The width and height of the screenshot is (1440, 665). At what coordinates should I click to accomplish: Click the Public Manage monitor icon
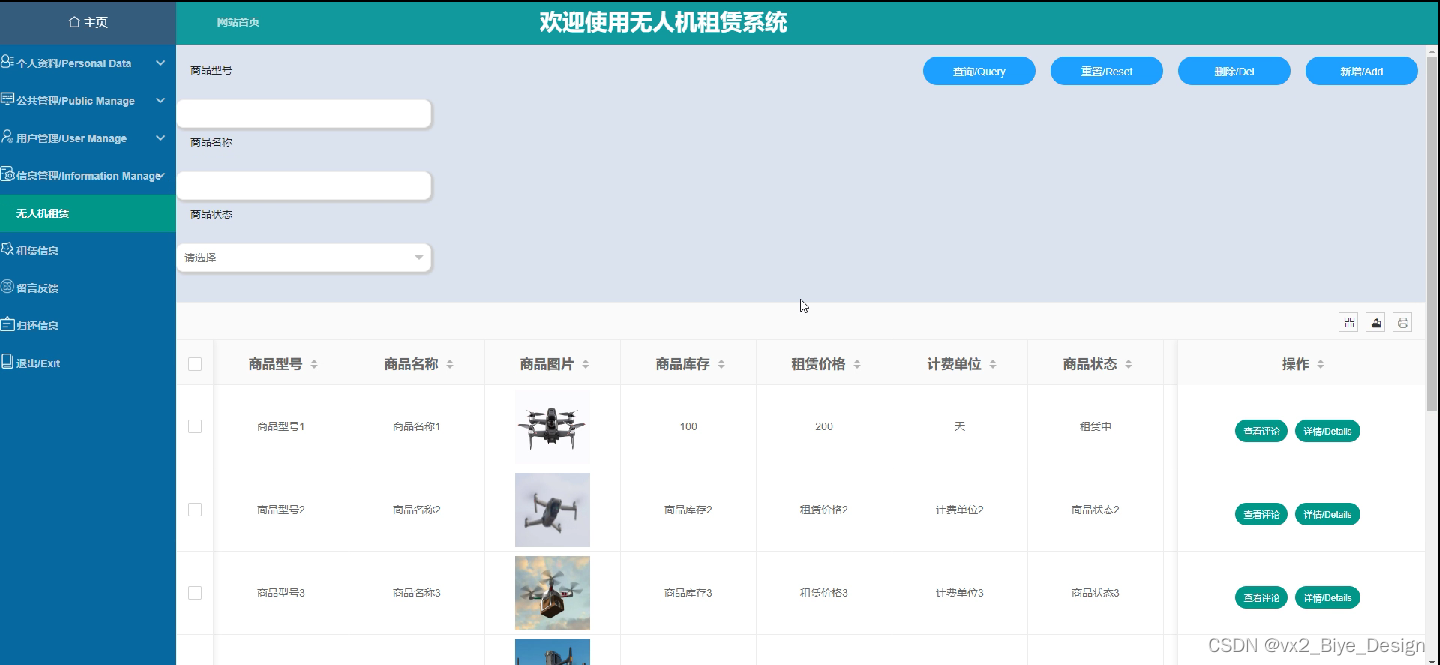pyautogui.click(x=7, y=100)
